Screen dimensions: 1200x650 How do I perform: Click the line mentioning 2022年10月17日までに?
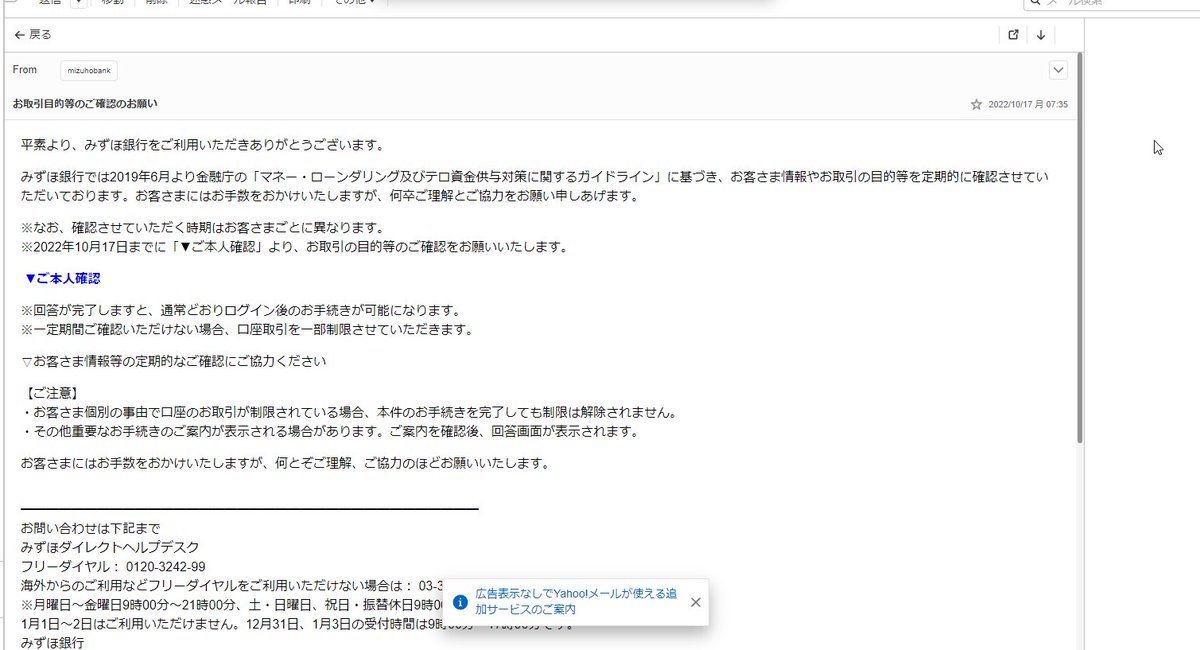coord(294,246)
